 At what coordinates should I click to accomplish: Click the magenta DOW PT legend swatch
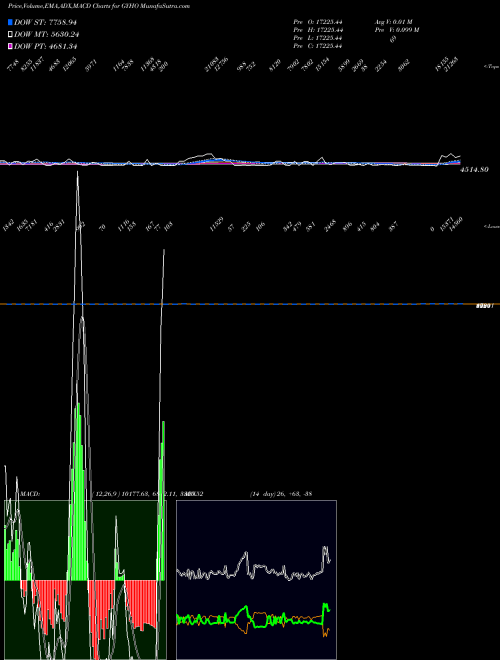pos(10,46)
